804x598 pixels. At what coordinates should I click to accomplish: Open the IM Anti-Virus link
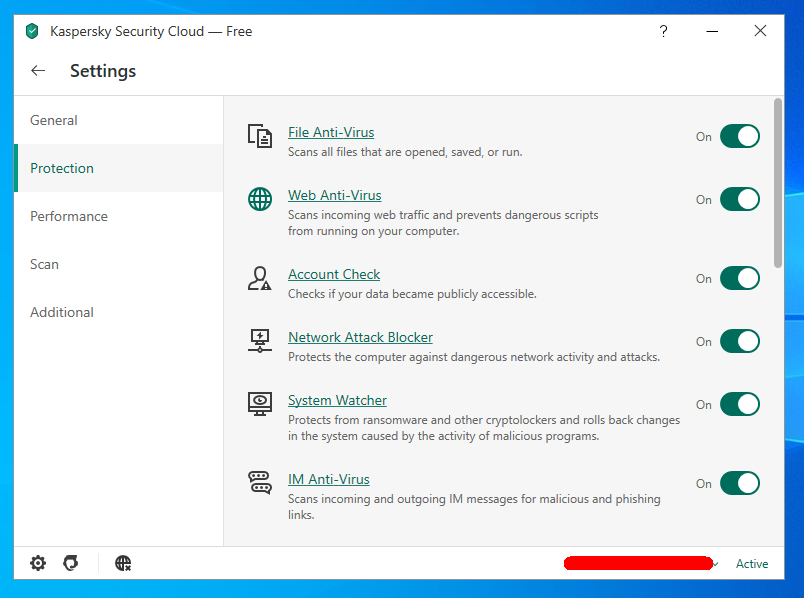coord(329,480)
